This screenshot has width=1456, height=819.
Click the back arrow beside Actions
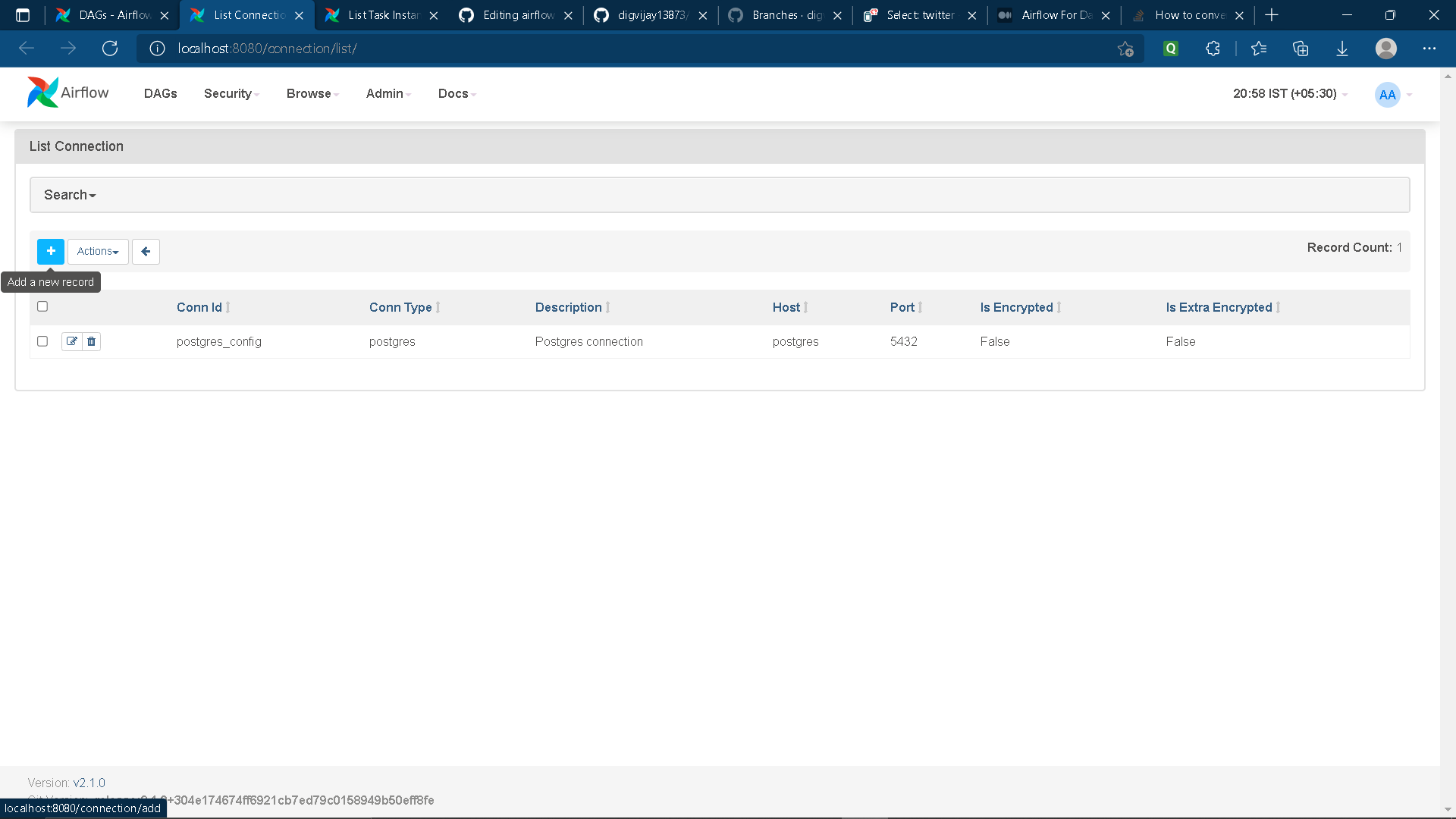(146, 251)
